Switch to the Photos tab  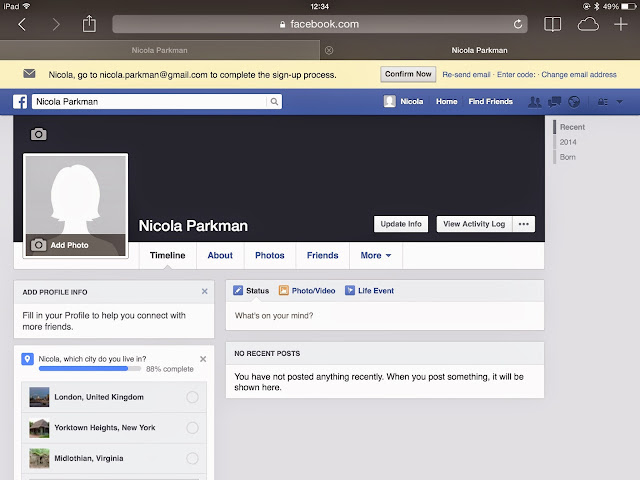pos(270,256)
